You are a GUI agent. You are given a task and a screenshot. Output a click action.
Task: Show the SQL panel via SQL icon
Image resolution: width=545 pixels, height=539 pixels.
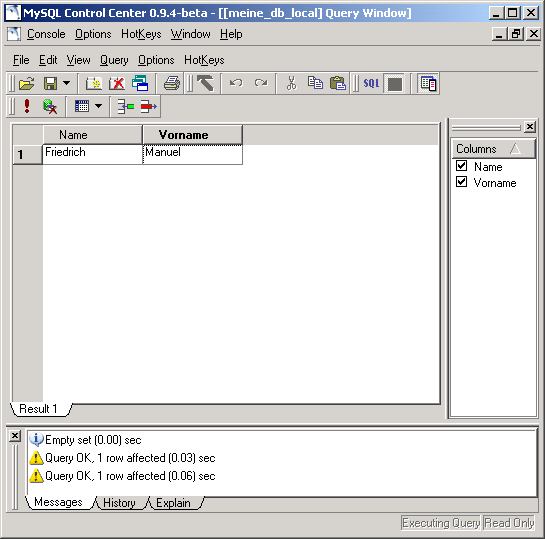pyautogui.click(x=371, y=83)
